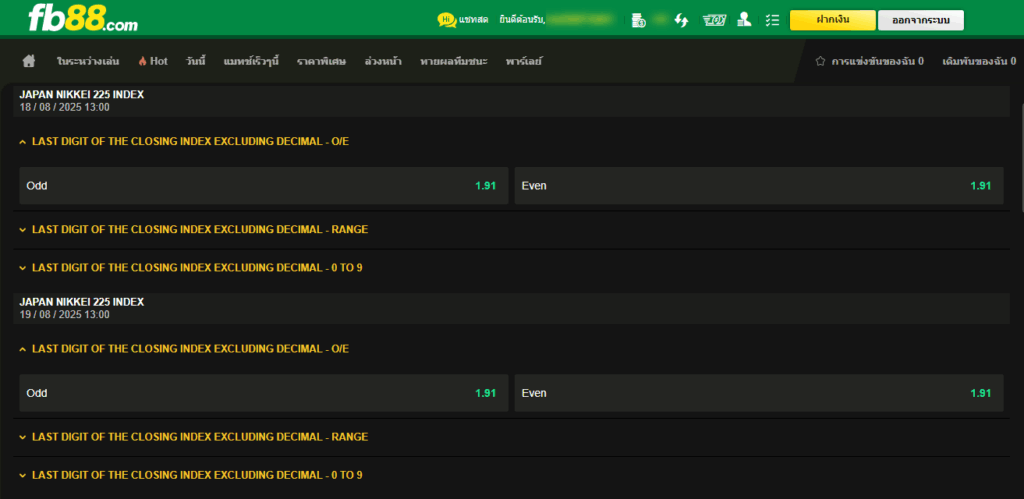Expand the RANGE market for 18/08 Nikkei
The image size is (1024, 499).
click(194, 230)
